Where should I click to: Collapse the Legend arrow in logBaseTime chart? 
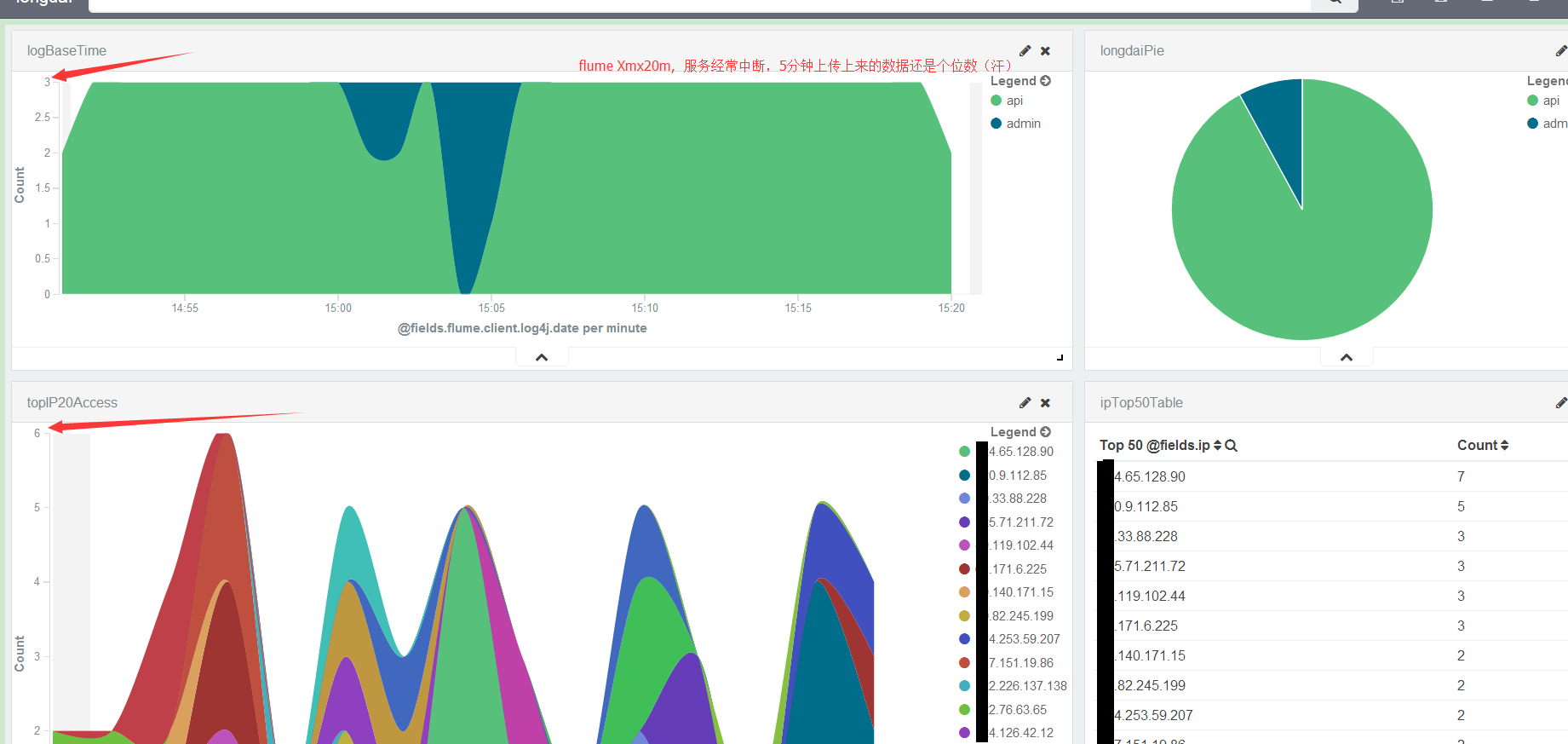1046,81
